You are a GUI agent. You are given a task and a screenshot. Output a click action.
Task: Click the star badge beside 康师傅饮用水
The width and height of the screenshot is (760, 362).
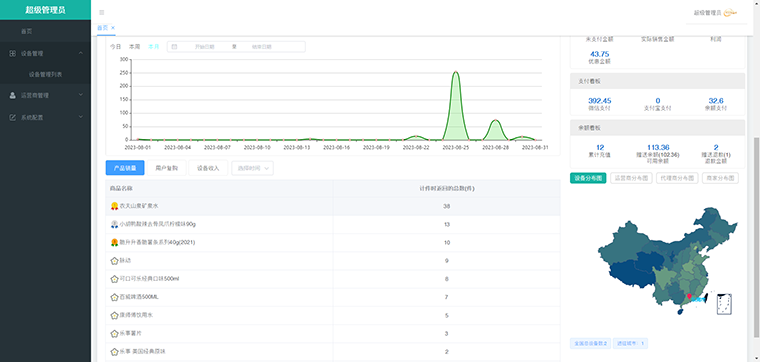[114, 315]
